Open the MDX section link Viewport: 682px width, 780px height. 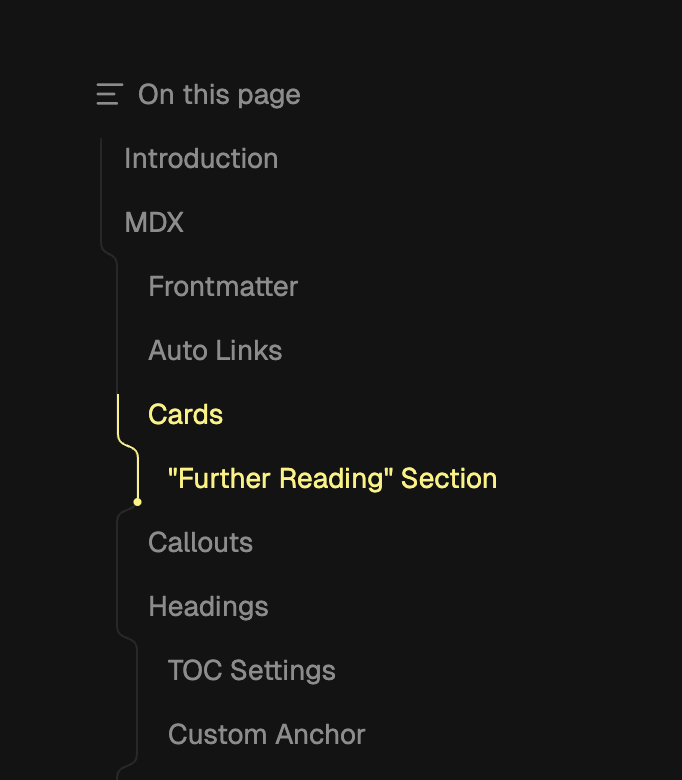tap(154, 223)
